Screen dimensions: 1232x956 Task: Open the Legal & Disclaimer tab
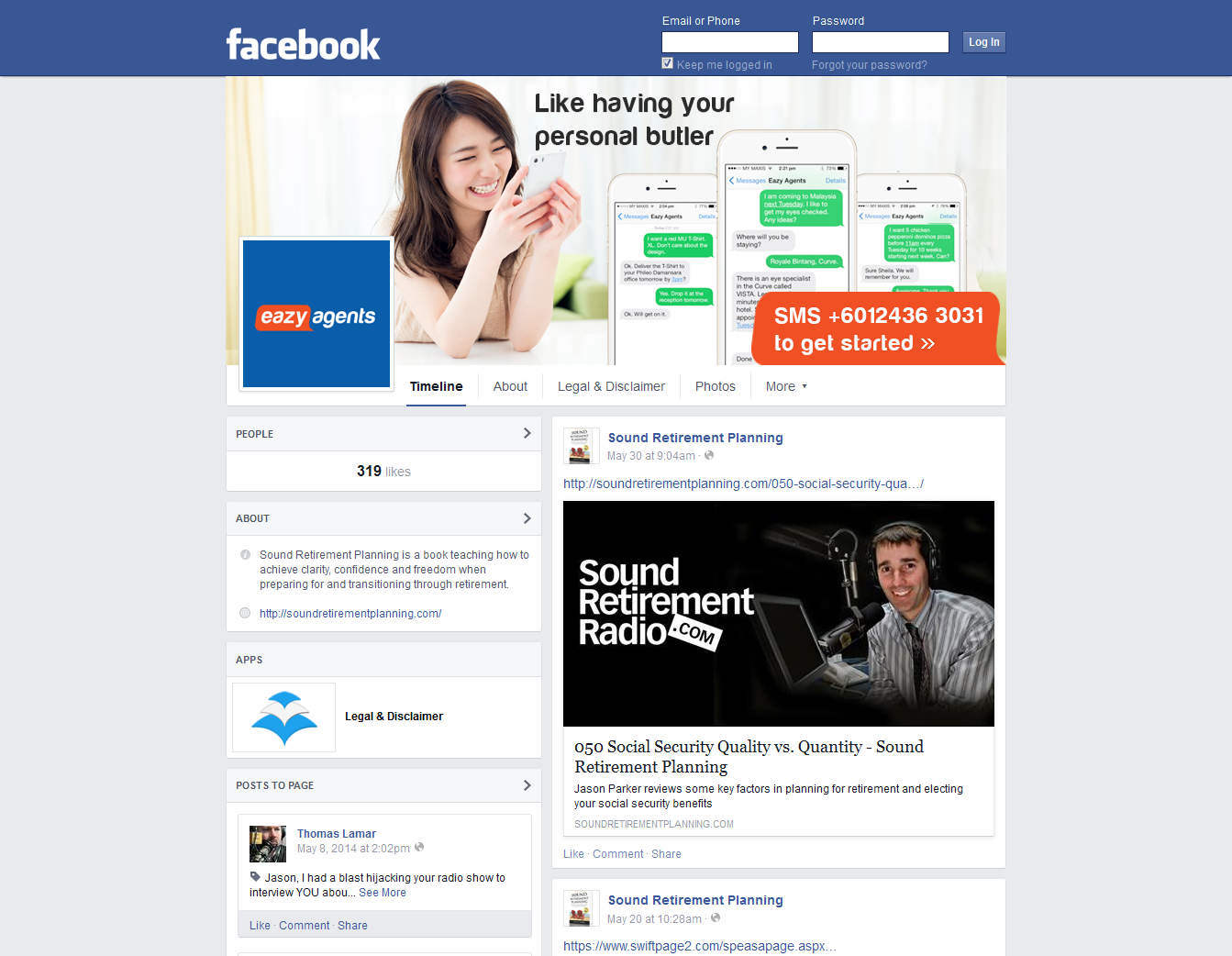(x=611, y=386)
